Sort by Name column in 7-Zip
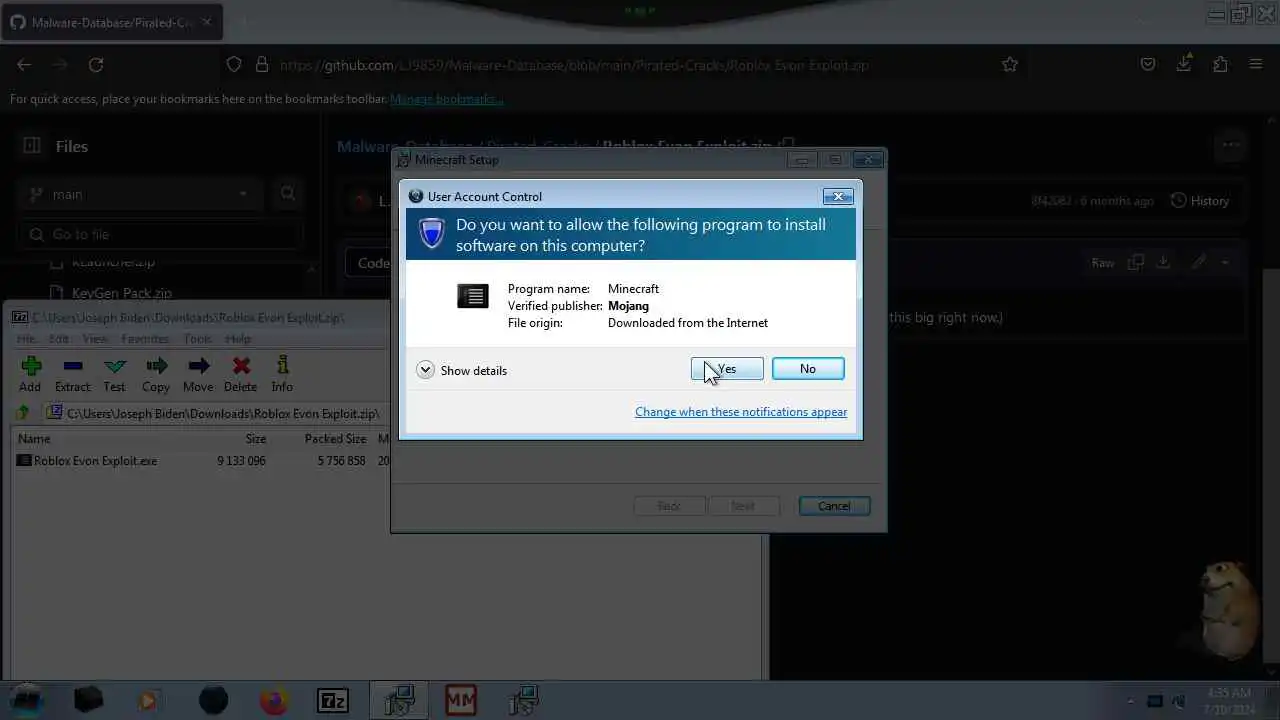Image resolution: width=1280 pixels, height=720 pixels. (34, 439)
